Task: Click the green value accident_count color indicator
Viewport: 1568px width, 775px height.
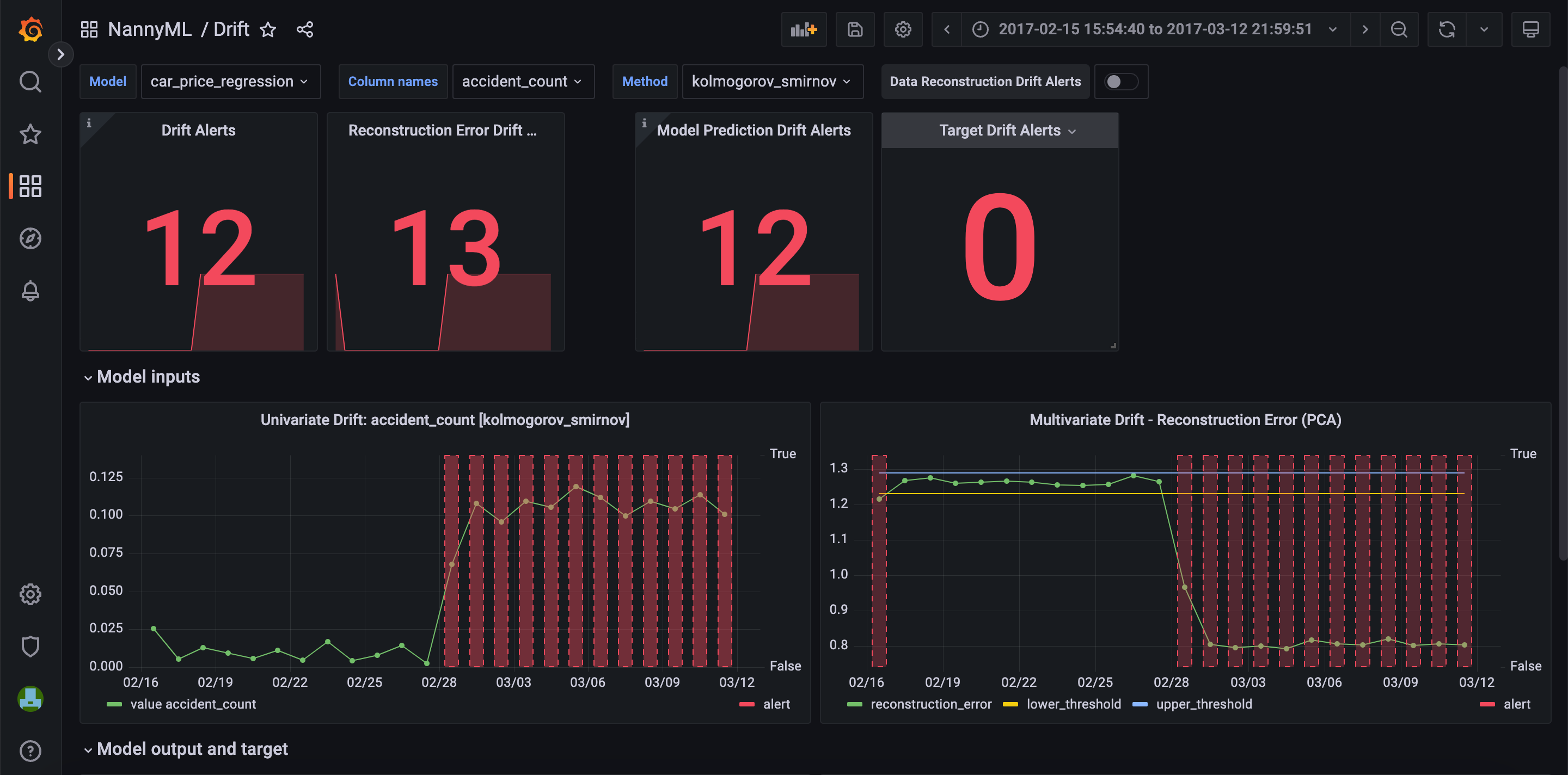Action: tap(114, 704)
